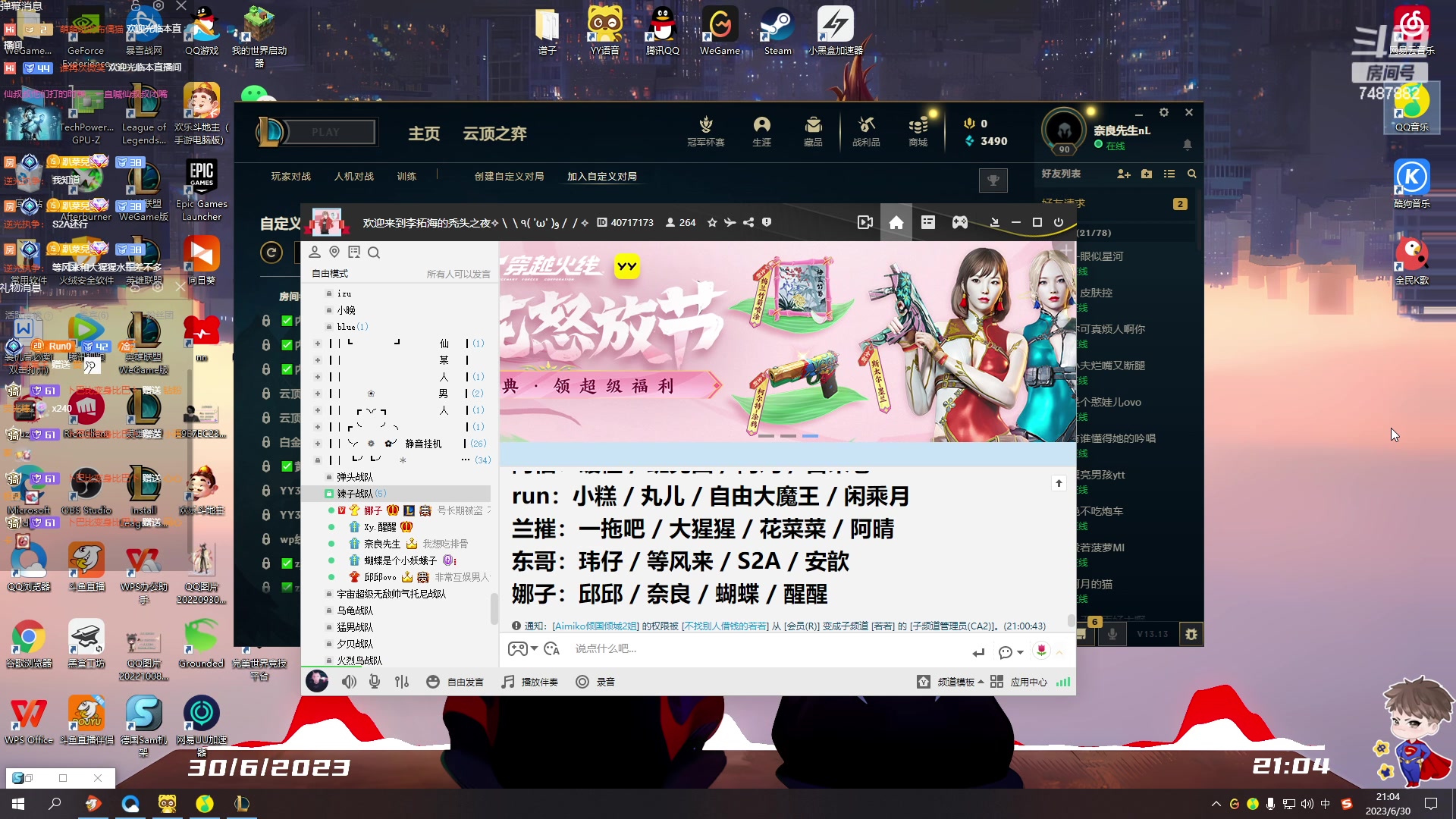Open the game dropdown arrow beside chat input

pyautogui.click(x=535, y=649)
